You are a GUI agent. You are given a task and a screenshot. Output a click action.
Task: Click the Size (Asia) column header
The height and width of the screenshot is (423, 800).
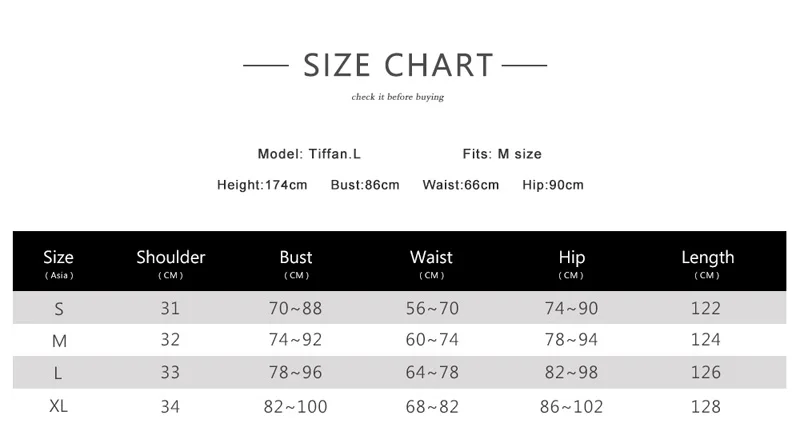tap(59, 262)
